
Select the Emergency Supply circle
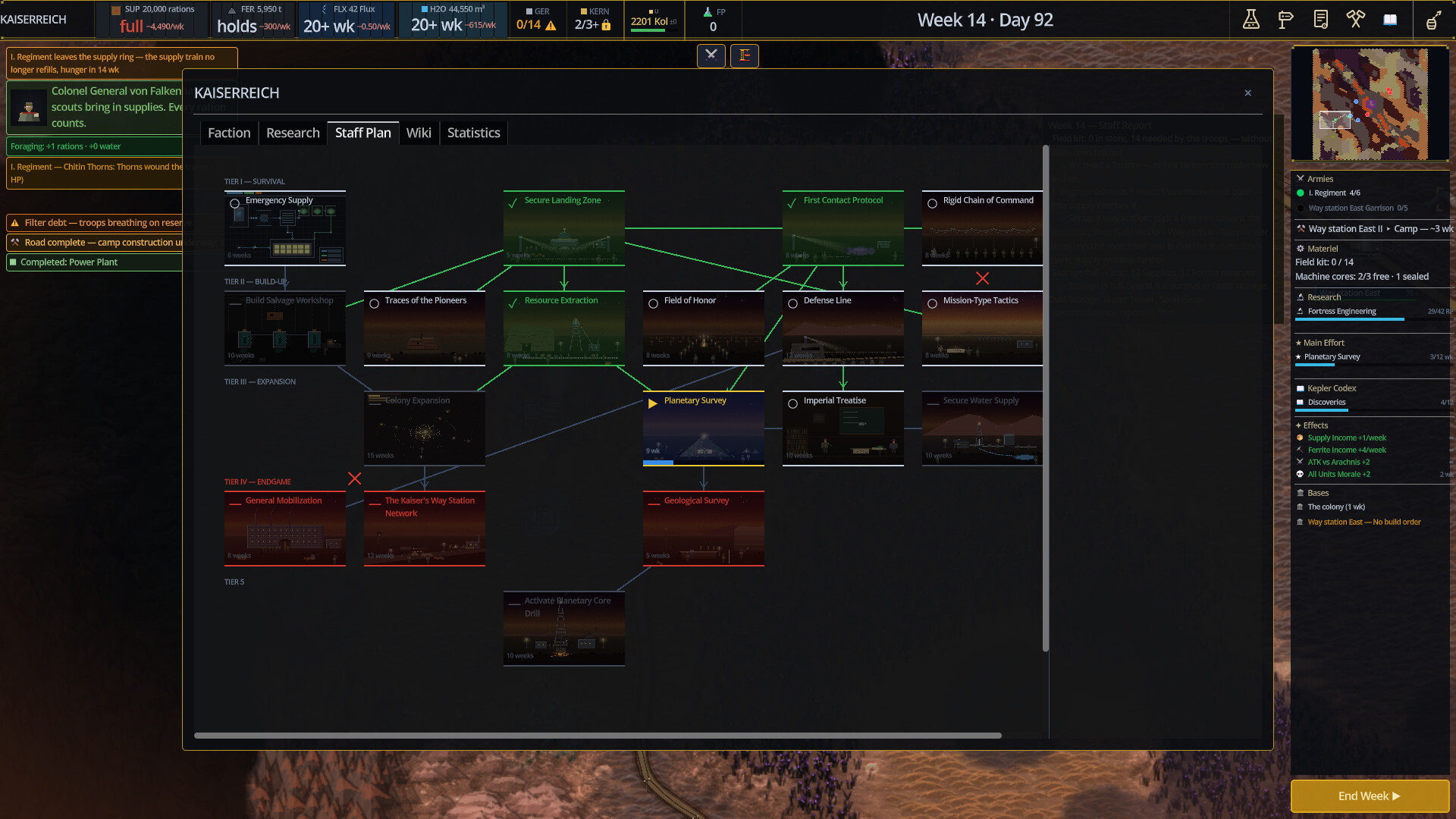click(x=235, y=203)
